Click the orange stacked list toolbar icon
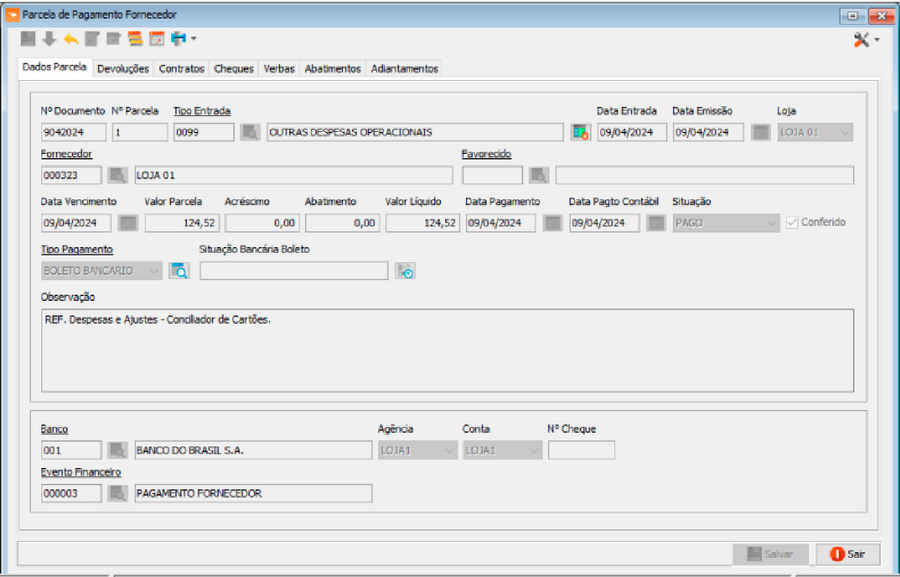The height and width of the screenshot is (577, 900). click(135, 39)
